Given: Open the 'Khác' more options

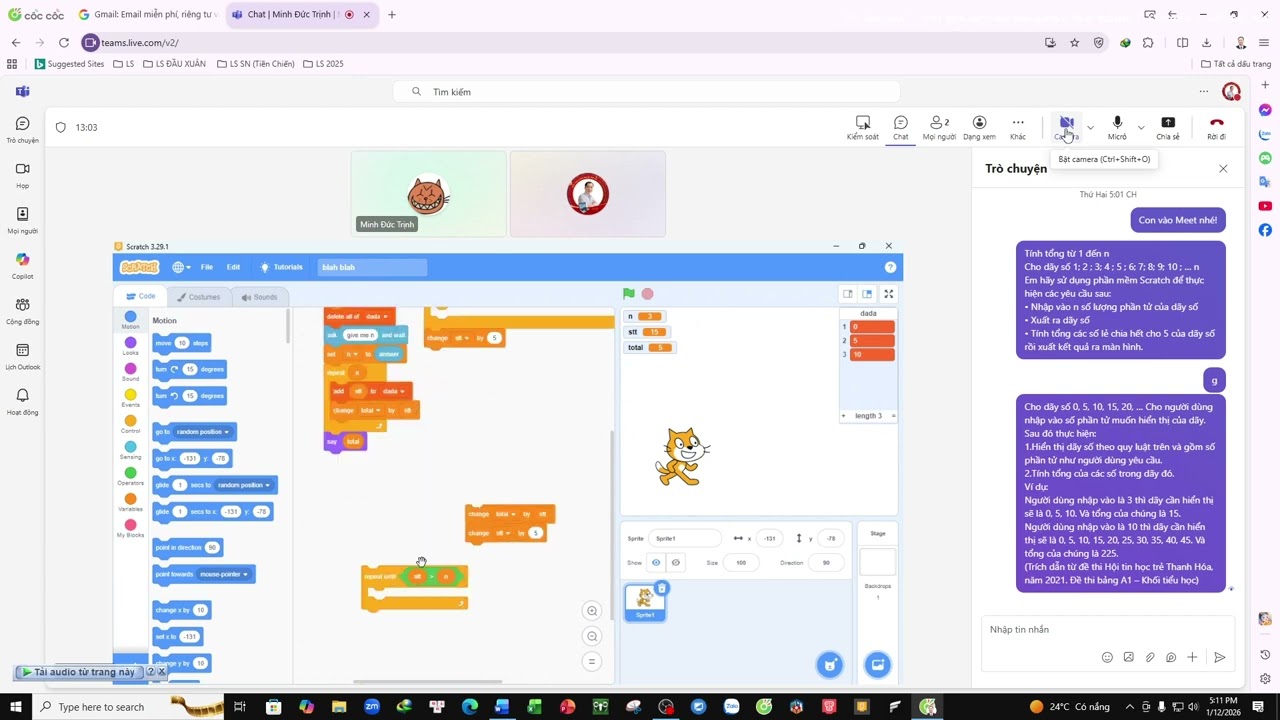Looking at the screenshot, I should point(1018,128).
